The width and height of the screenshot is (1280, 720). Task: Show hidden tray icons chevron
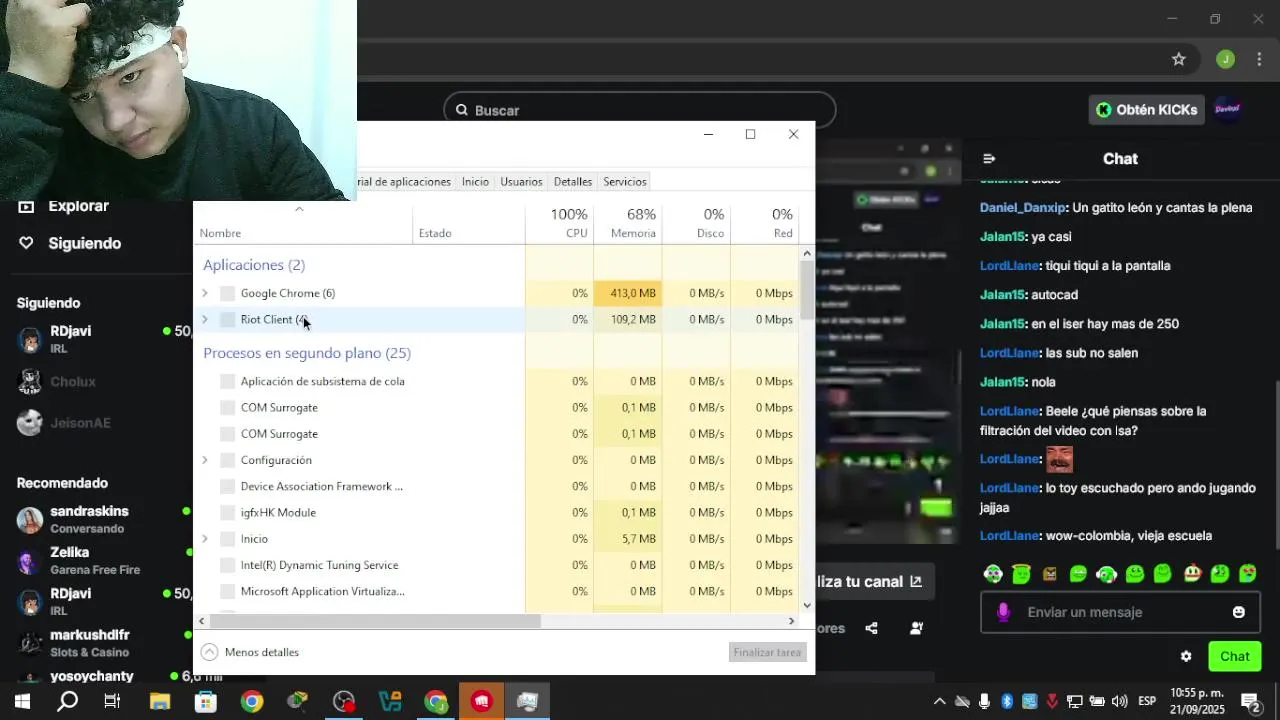click(939, 701)
